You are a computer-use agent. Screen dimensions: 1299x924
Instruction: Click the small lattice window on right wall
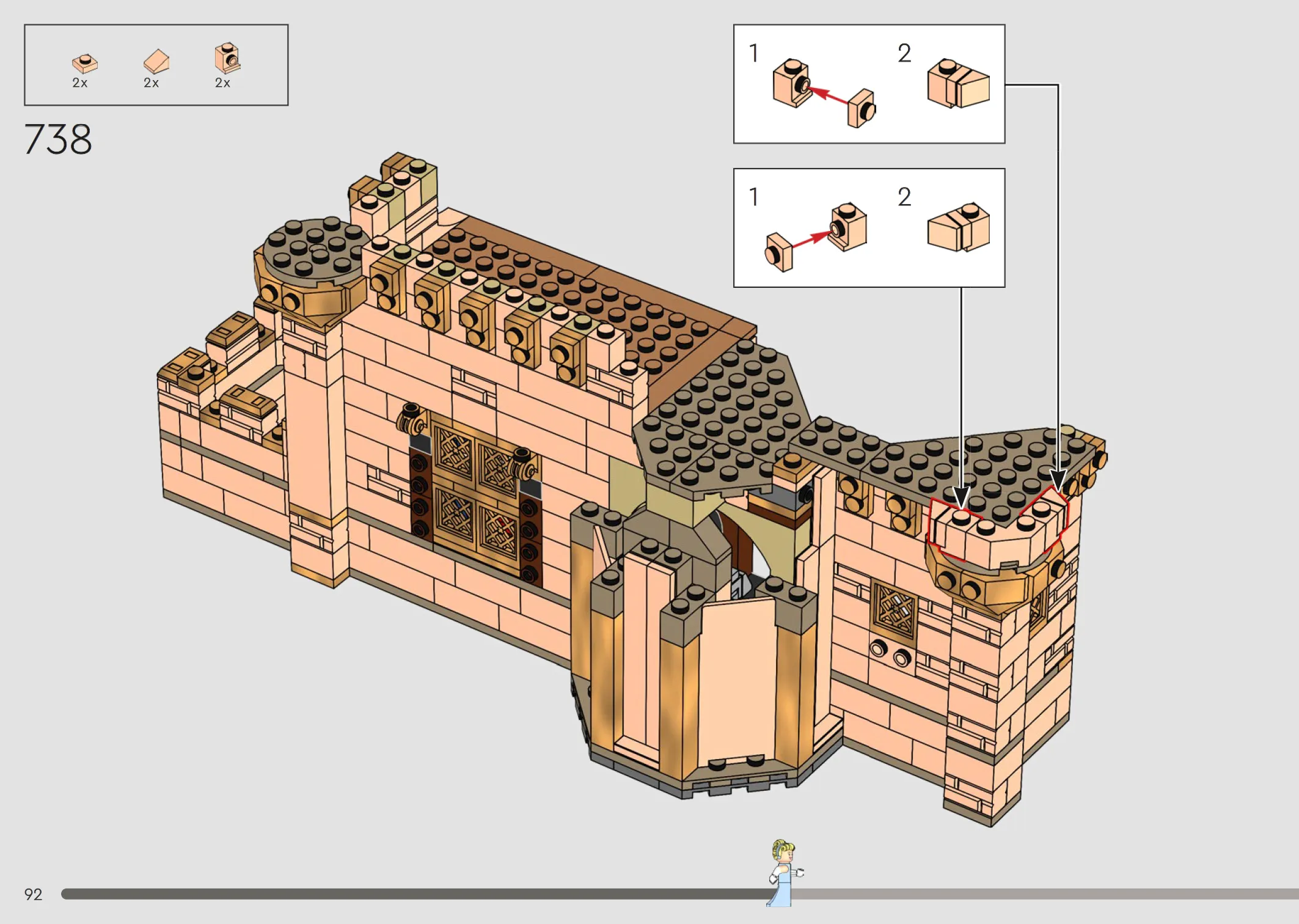(895, 611)
